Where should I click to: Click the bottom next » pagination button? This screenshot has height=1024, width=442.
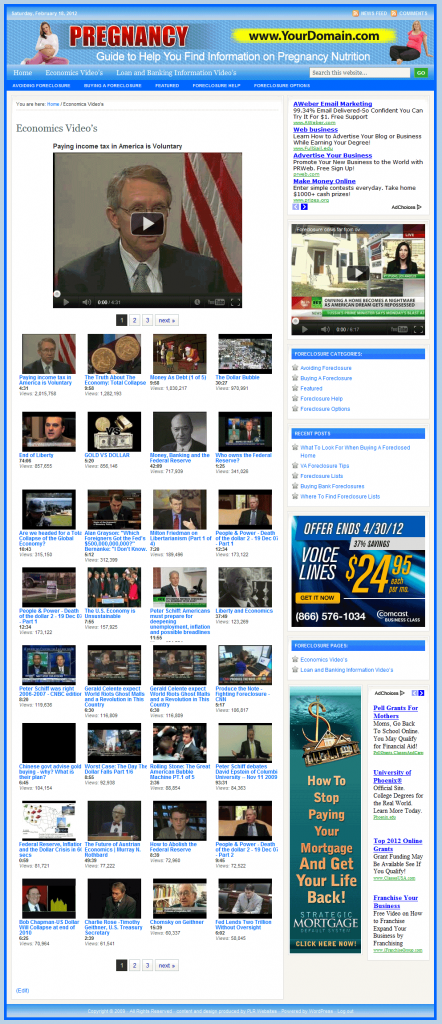click(x=166, y=965)
